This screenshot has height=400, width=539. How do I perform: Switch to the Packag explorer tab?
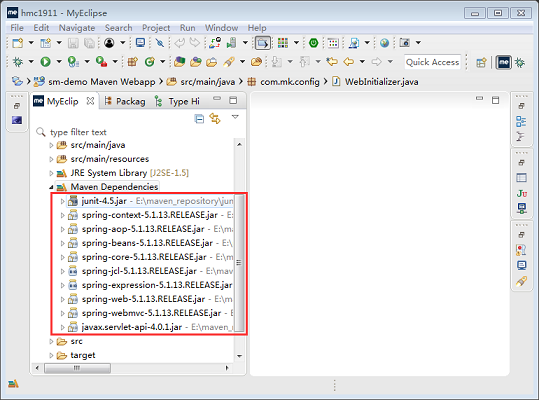click(x=125, y=101)
